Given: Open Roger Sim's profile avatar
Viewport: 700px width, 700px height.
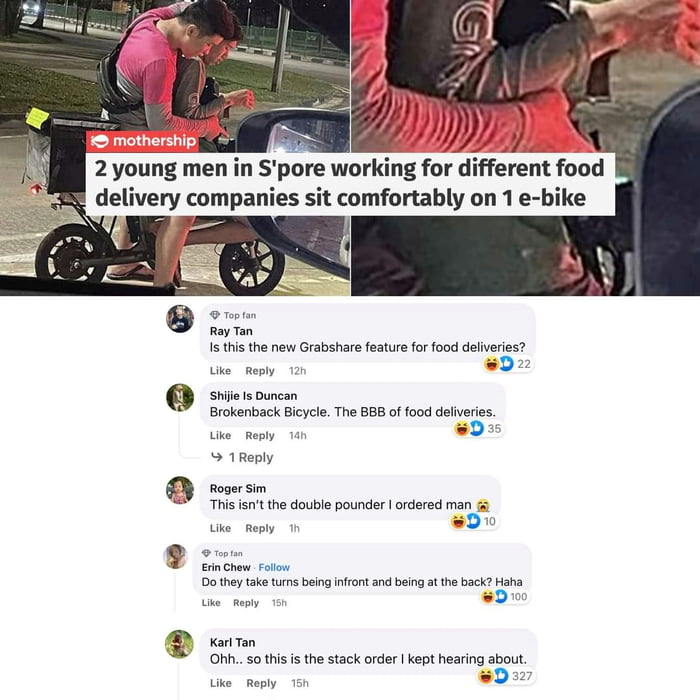Looking at the screenshot, I should [x=180, y=490].
